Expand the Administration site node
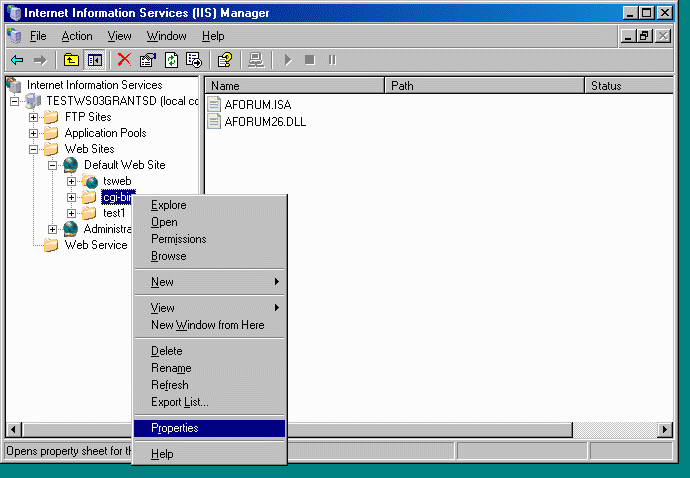The image size is (690, 478). (x=52, y=229)
